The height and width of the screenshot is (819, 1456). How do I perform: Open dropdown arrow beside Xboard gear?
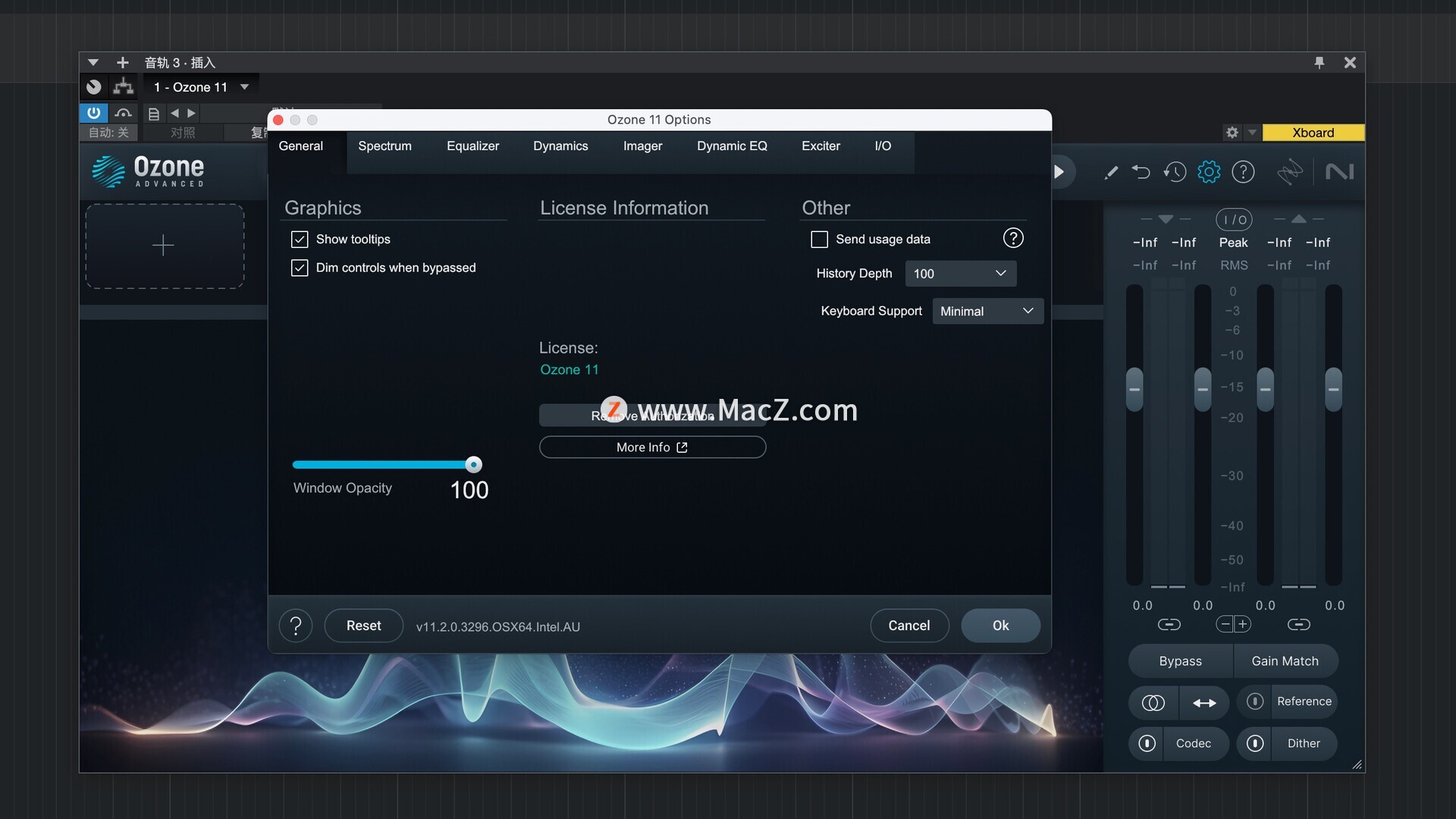[1252, 133]
